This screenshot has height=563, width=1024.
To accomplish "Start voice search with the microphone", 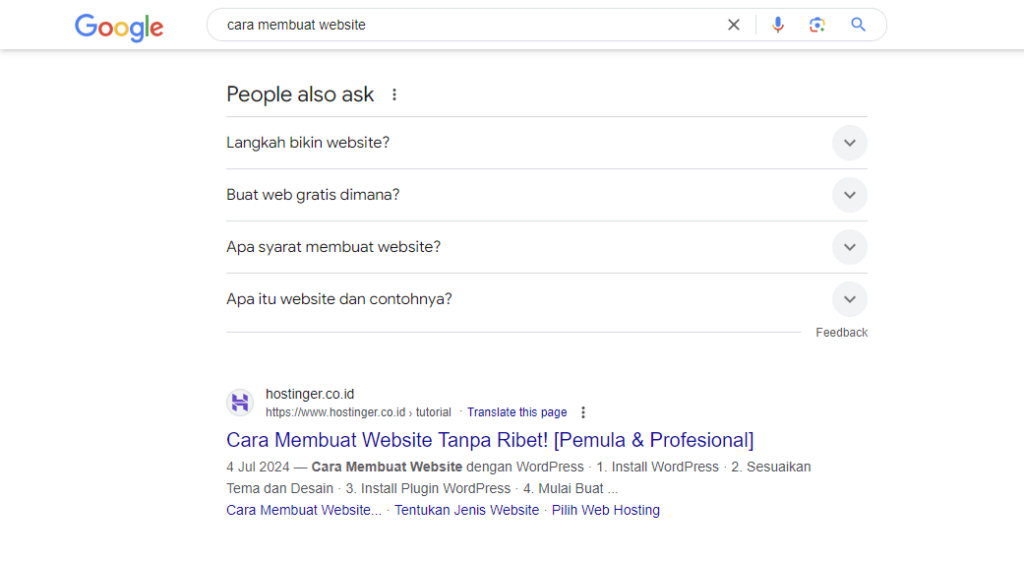I will click(778, 25).
